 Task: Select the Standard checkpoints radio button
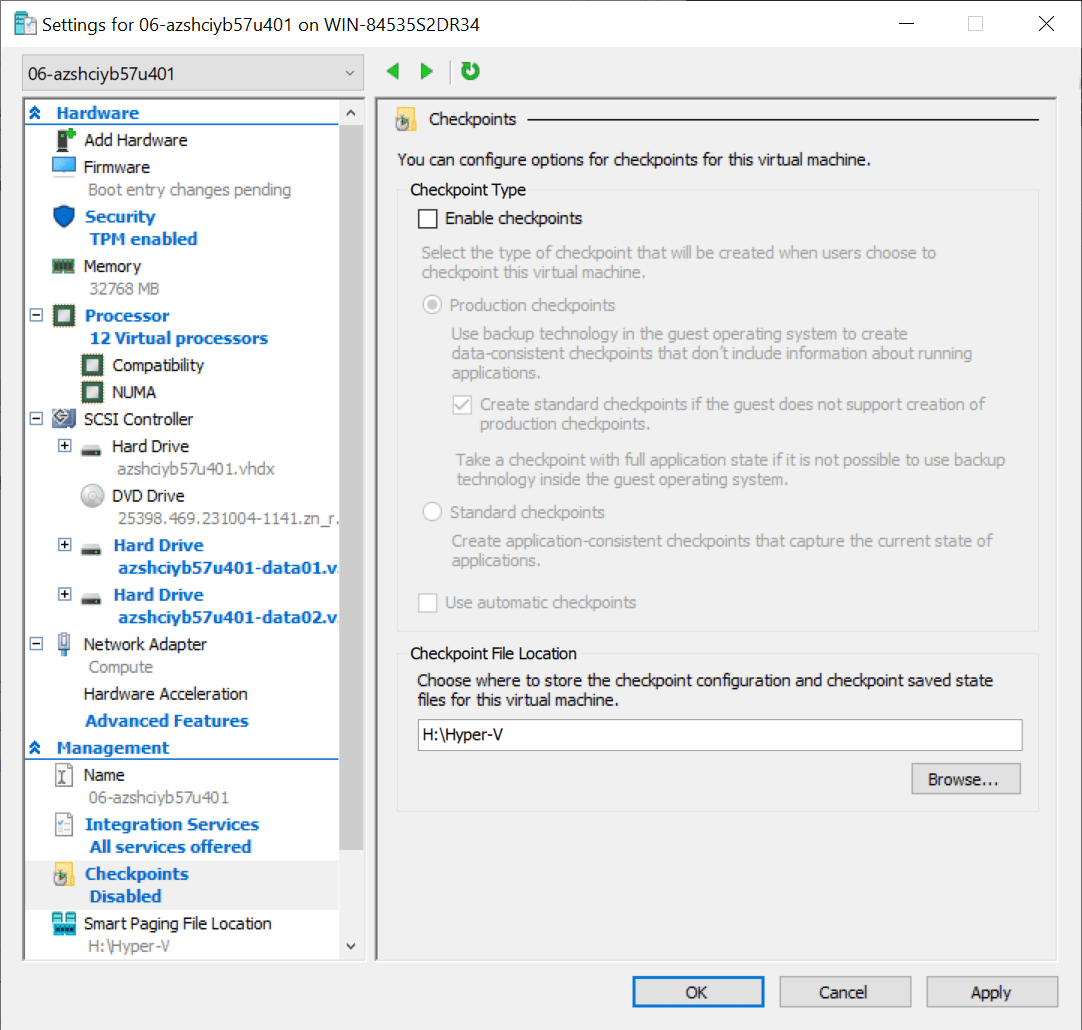[x=432, y=512]
